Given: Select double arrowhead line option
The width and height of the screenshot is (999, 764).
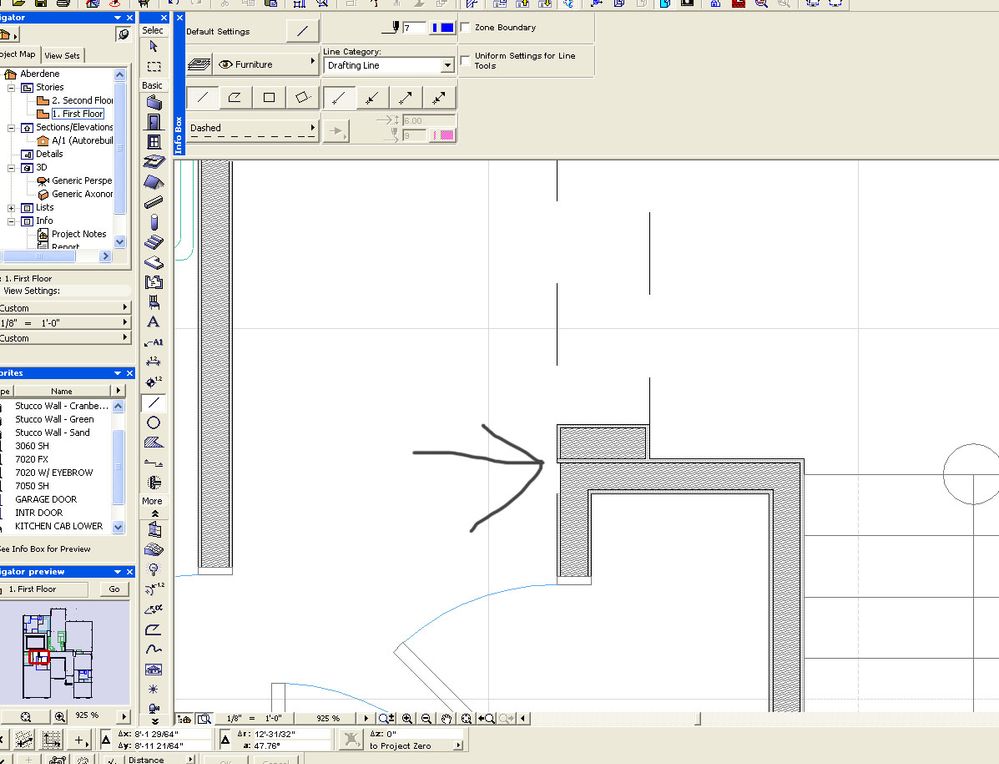Looking at the screenshot, I should (438, 97).
